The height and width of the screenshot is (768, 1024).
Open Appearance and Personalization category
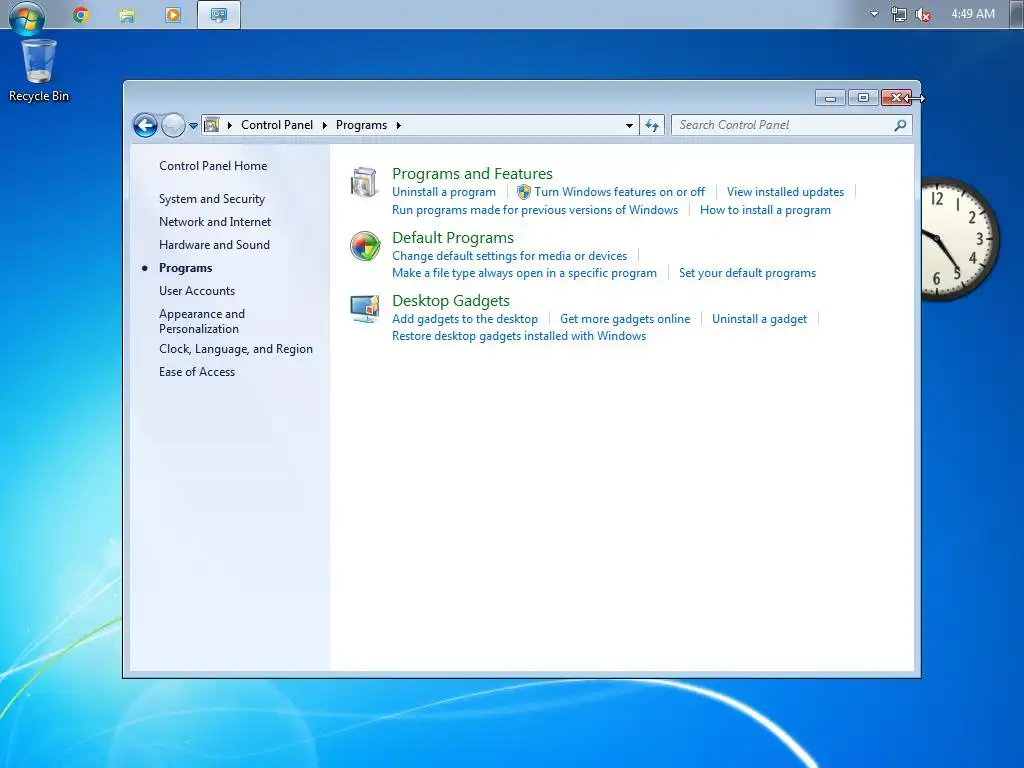click(x=202, y=321)
